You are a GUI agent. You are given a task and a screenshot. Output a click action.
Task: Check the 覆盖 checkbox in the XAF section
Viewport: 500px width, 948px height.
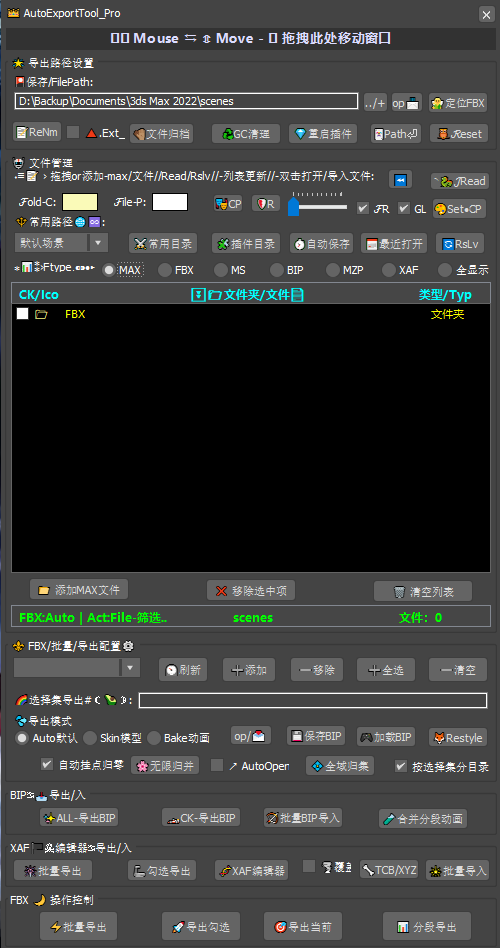[309, 866]
